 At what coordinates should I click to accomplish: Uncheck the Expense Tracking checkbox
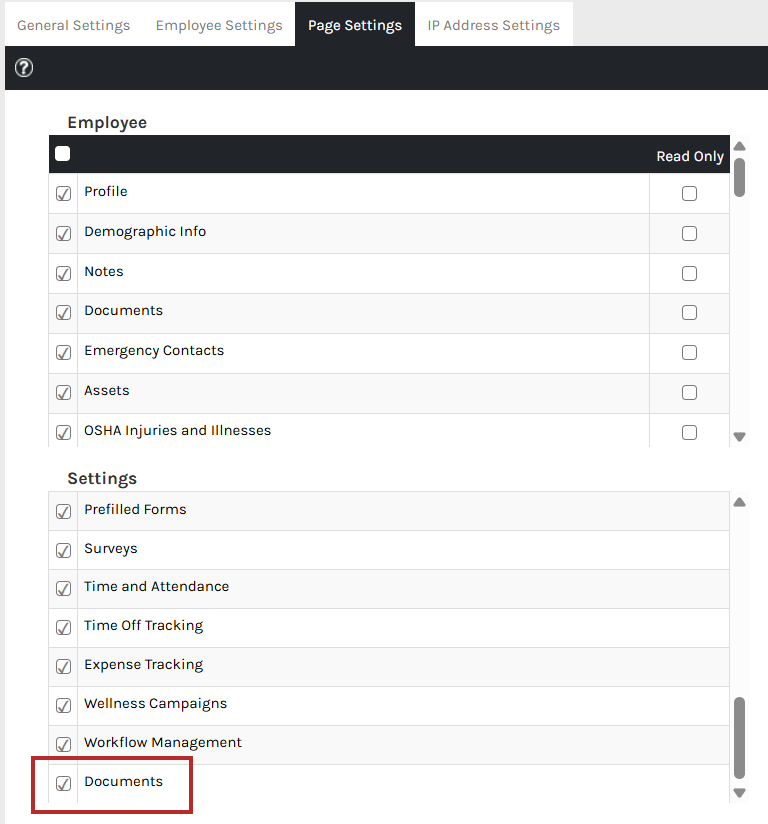click(64, 666)
